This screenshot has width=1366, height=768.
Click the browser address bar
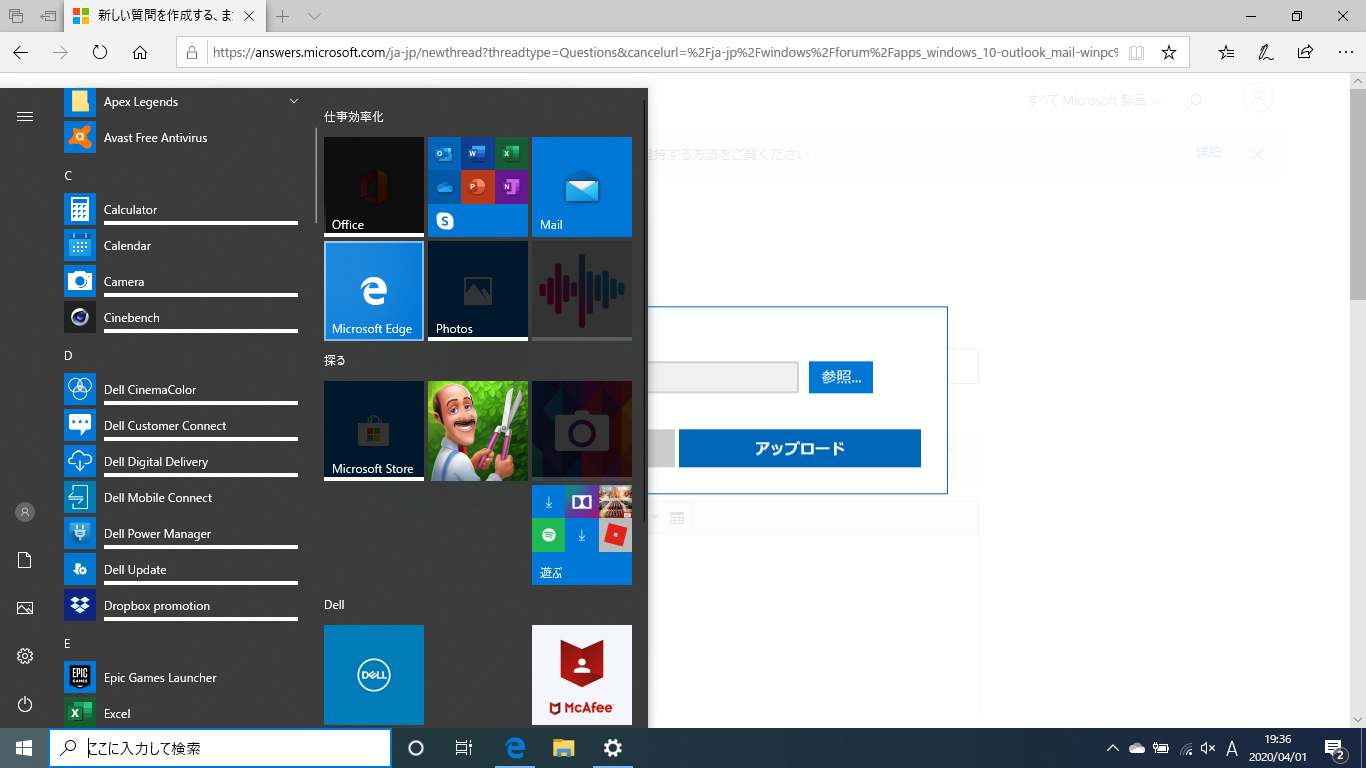[664, 52]
